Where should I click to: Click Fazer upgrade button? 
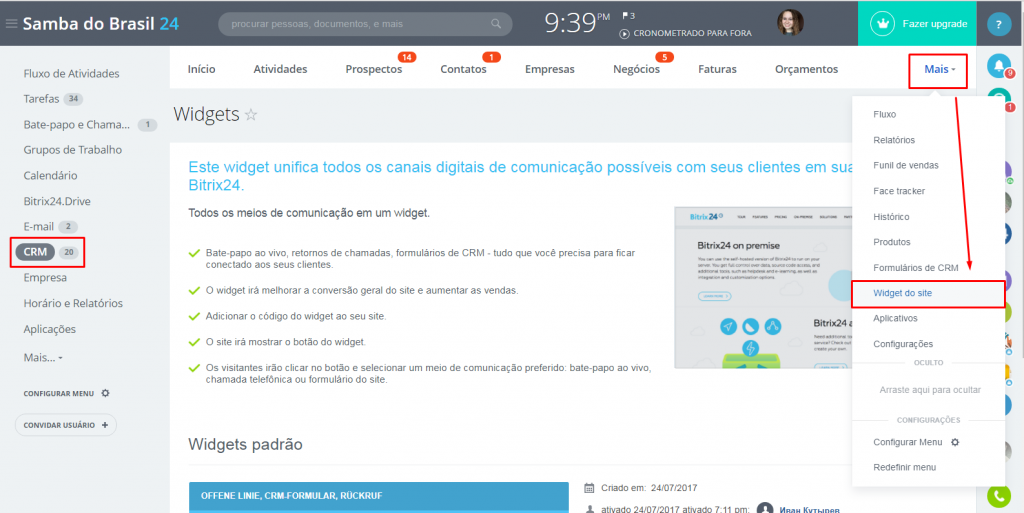tap(916, 23)
